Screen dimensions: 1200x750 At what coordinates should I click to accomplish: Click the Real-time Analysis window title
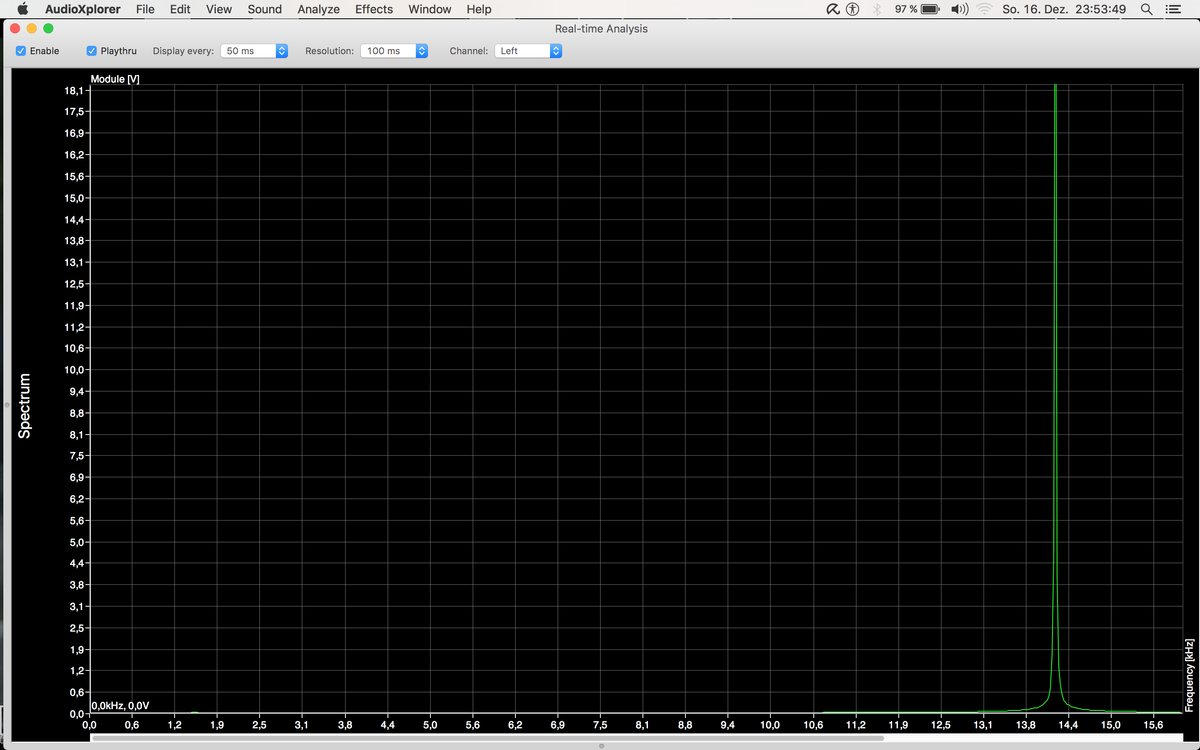pos(601,29)
